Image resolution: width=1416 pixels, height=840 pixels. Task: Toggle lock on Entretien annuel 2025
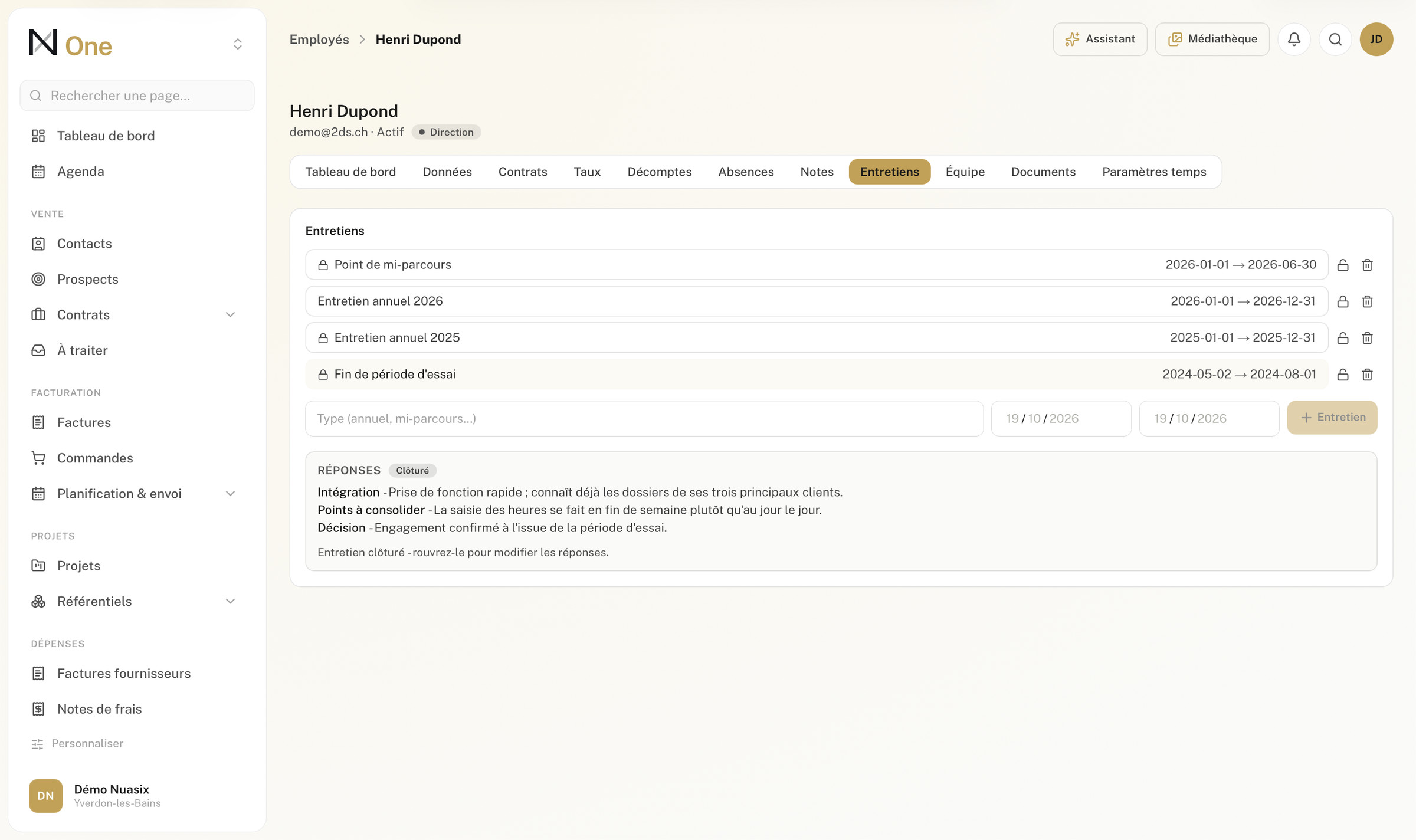point(1343,338)
